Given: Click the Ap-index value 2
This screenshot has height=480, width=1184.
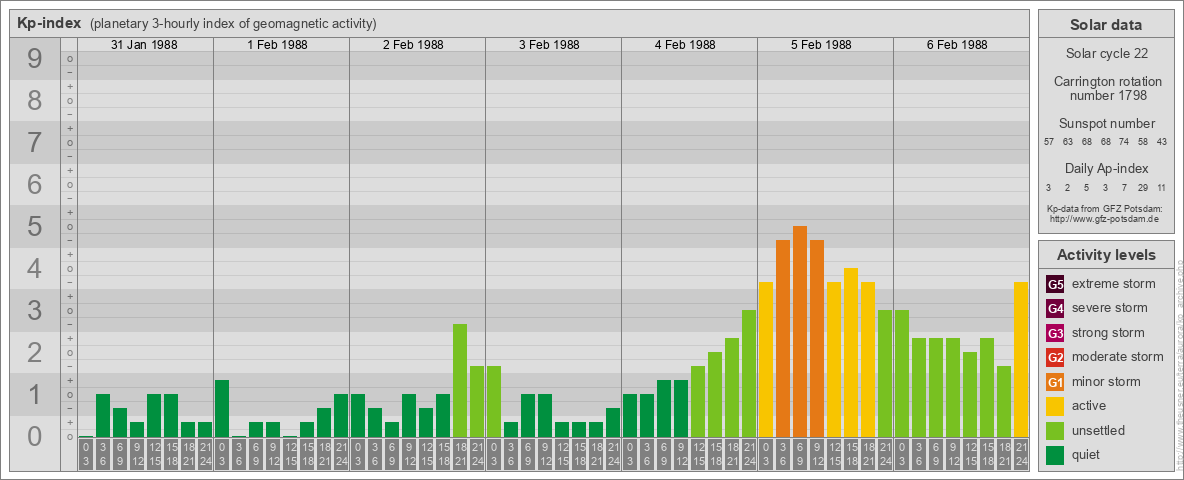Looking at the screenshot, I should click(1068, 188).
